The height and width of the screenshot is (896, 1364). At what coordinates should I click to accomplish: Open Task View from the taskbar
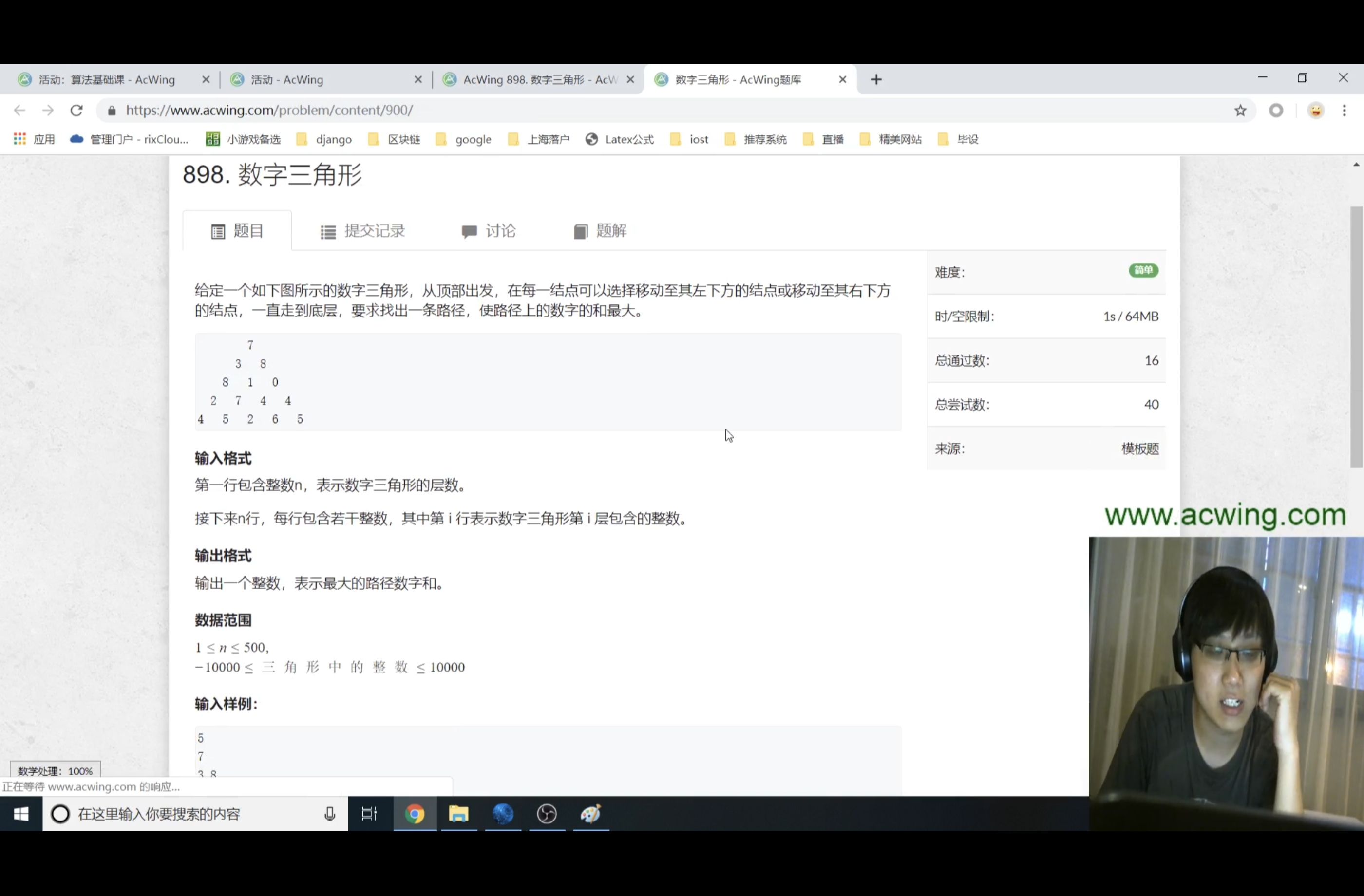pos(370,814)
